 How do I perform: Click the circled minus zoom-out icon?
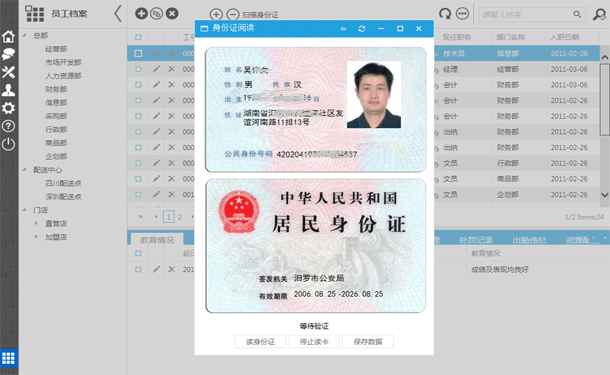pos(233,15)
